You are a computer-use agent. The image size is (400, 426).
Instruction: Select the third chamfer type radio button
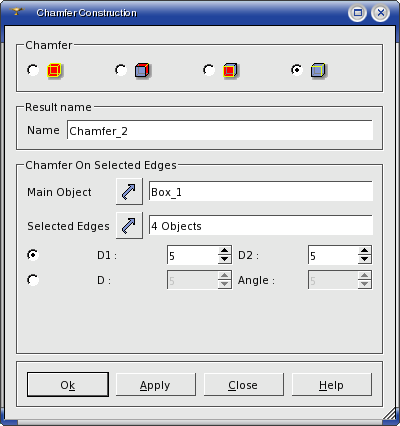pyautogui.click(x=209, y=70)
